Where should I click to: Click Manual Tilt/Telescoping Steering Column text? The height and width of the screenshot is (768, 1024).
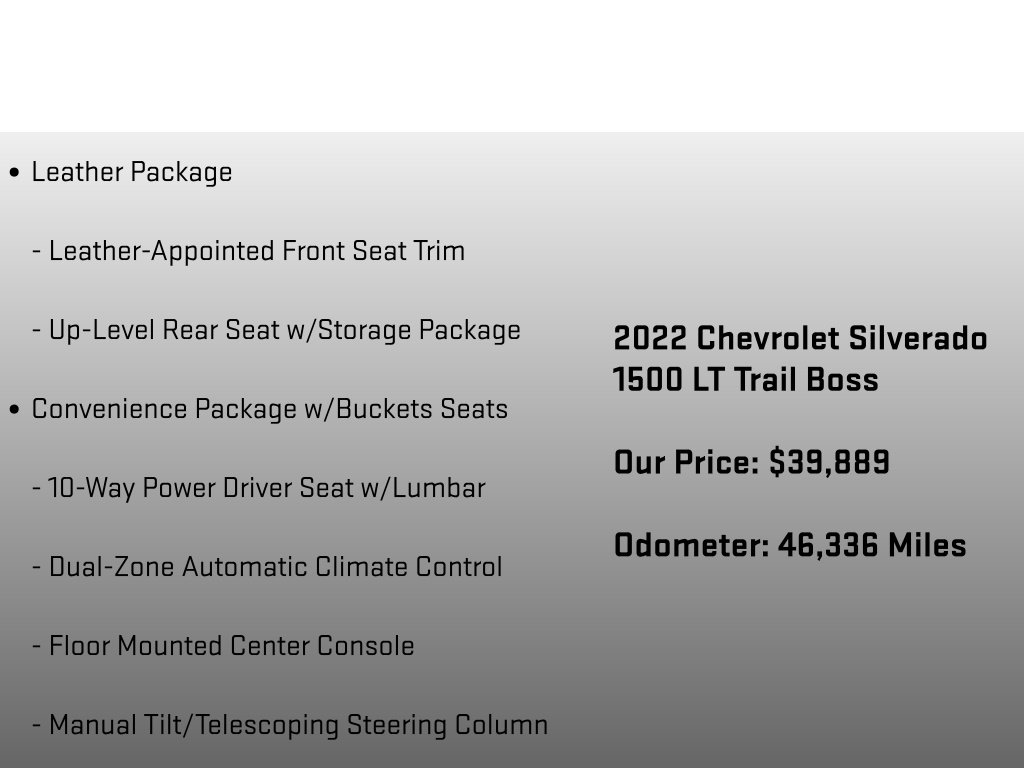(290, 726)
